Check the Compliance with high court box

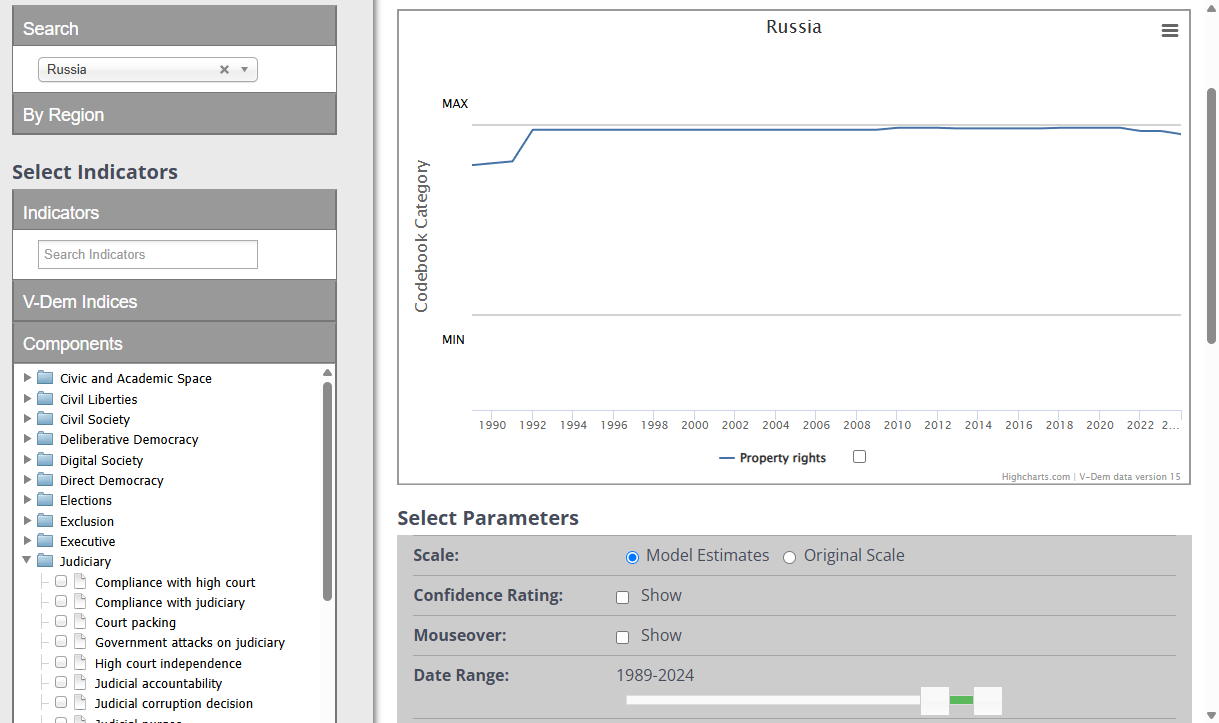pyautogui.click(x=61, y=581)
